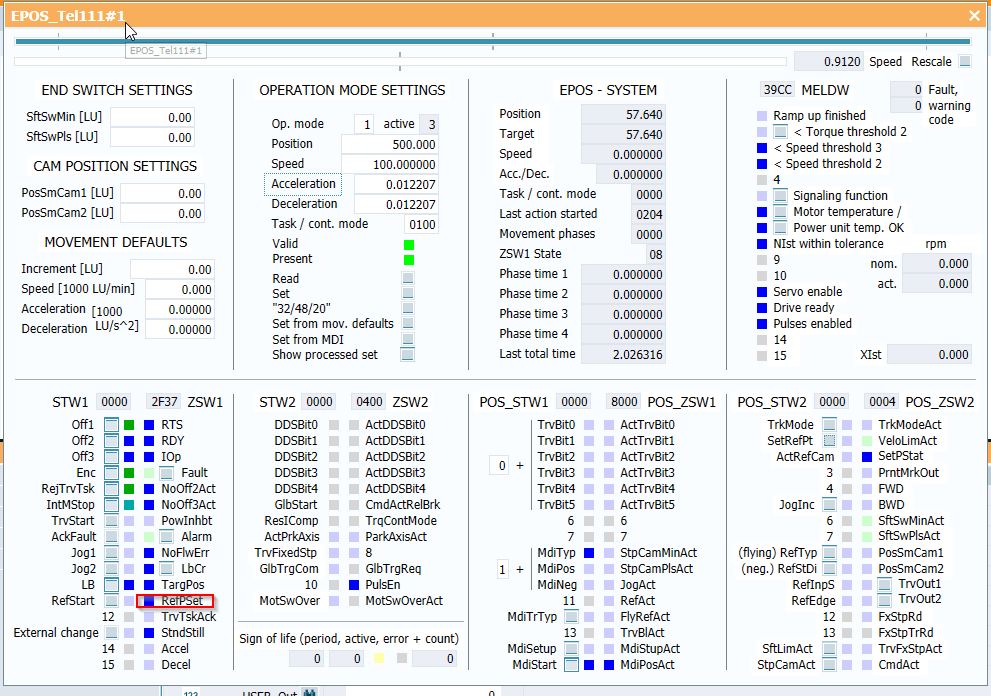Toggle the Enc control checkbox
991x696 pixels.
pos(111,472)
